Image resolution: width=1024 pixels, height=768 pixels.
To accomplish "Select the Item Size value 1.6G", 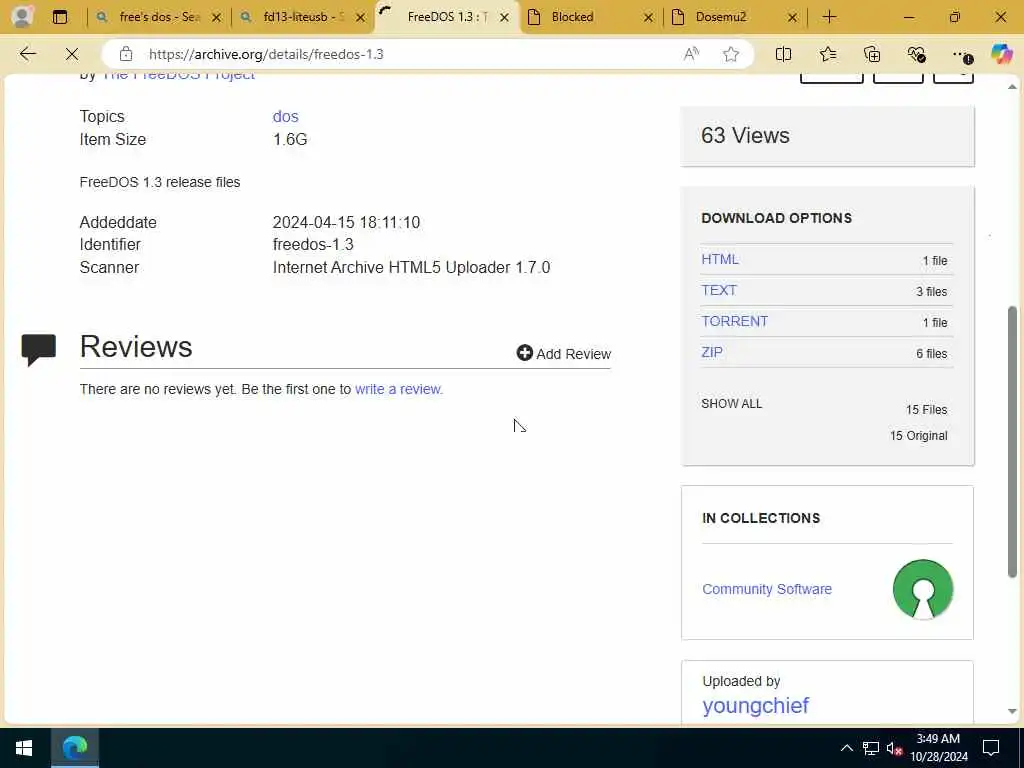I will click(x=290, y=139).
